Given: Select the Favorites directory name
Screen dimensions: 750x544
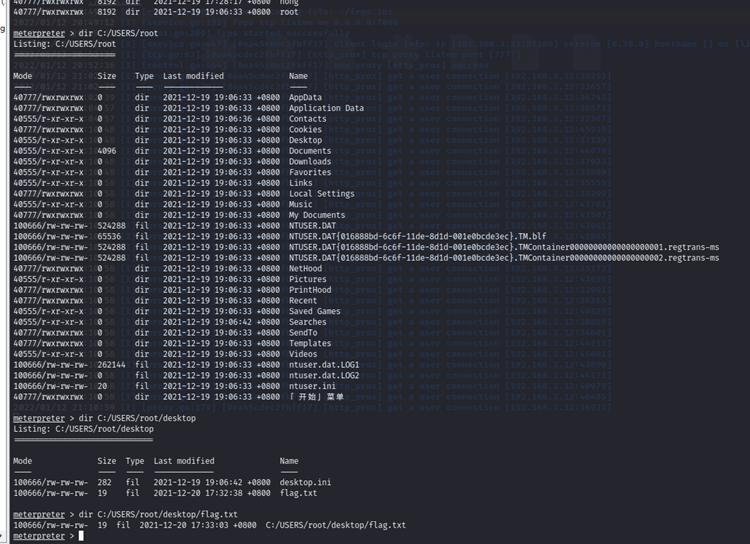Looking at the screenshot, I should (310, 172).
